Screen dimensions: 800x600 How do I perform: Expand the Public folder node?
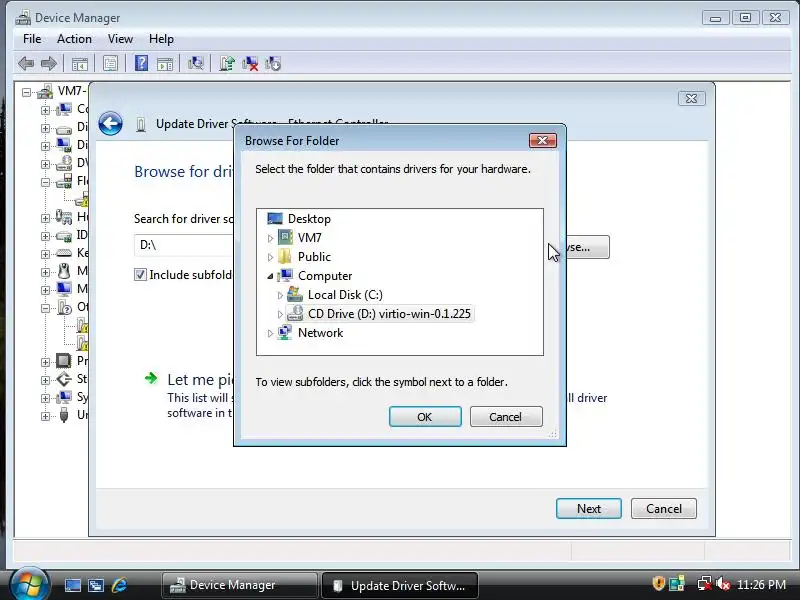[270, 257]
